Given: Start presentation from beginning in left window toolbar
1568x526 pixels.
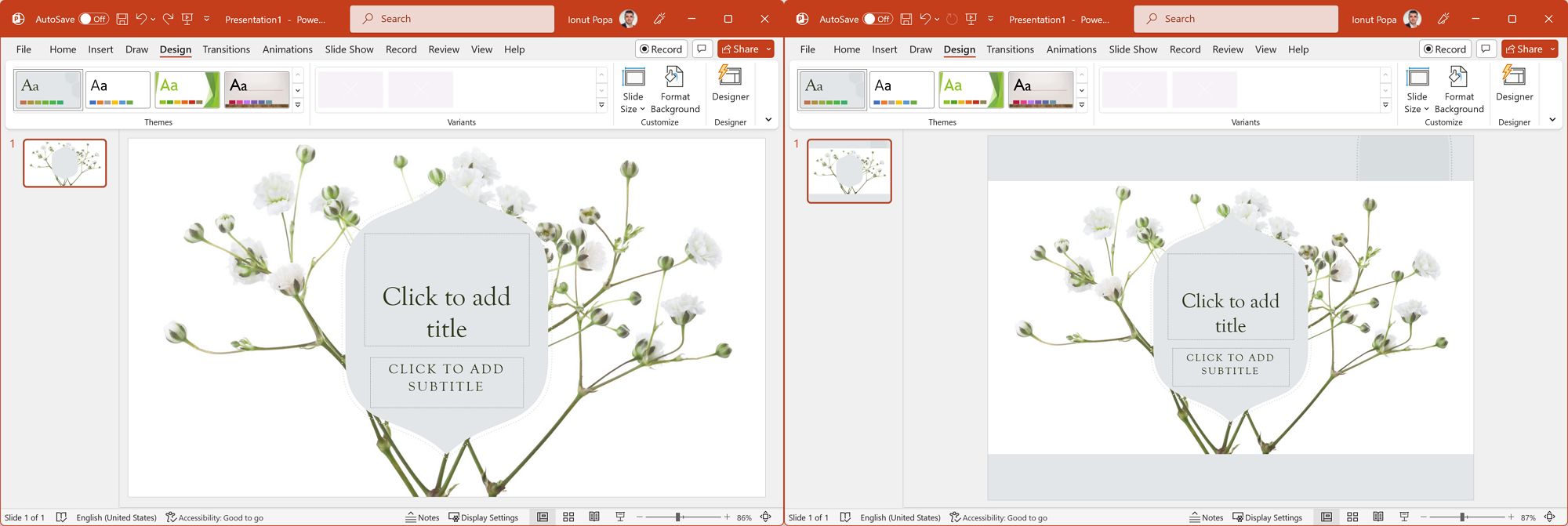Looking at the screenshot, I should click(187, 19).
